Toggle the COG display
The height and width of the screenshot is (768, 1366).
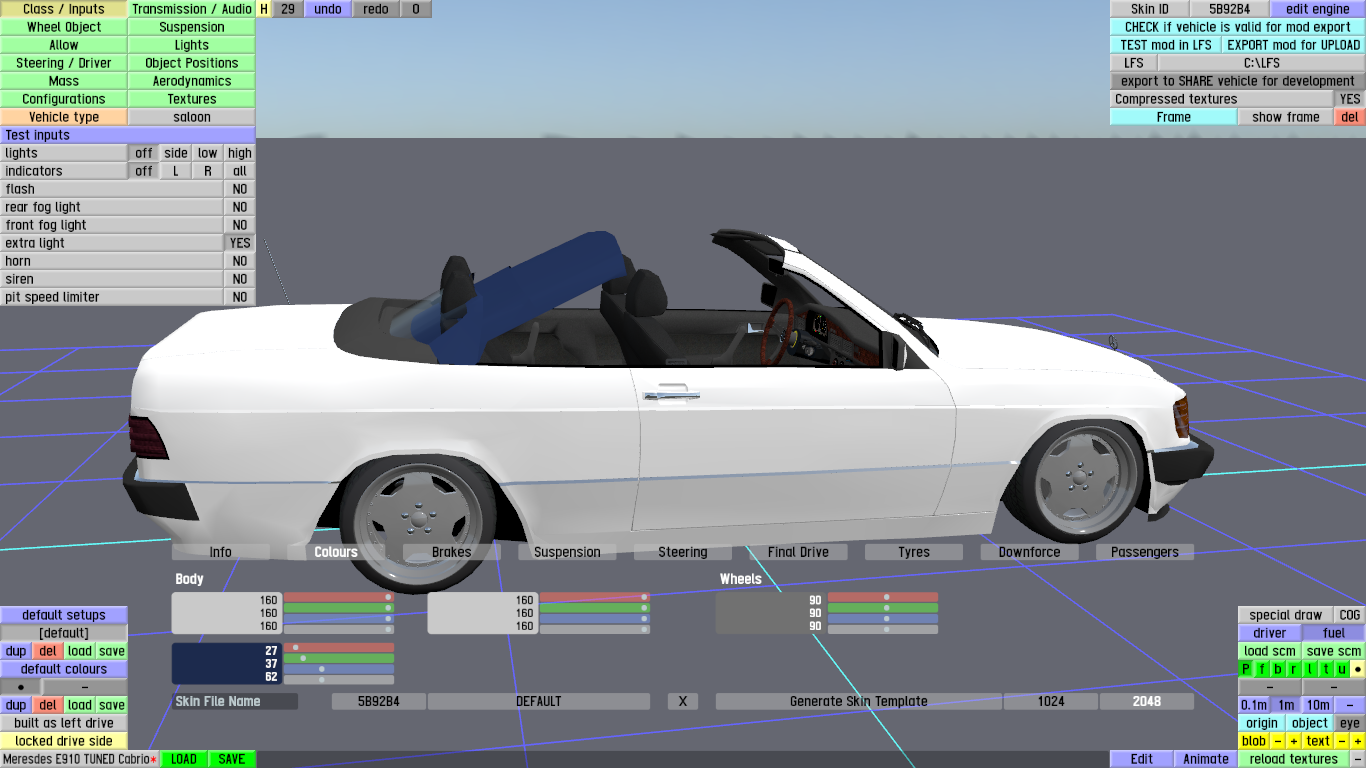coord(1350,615)
